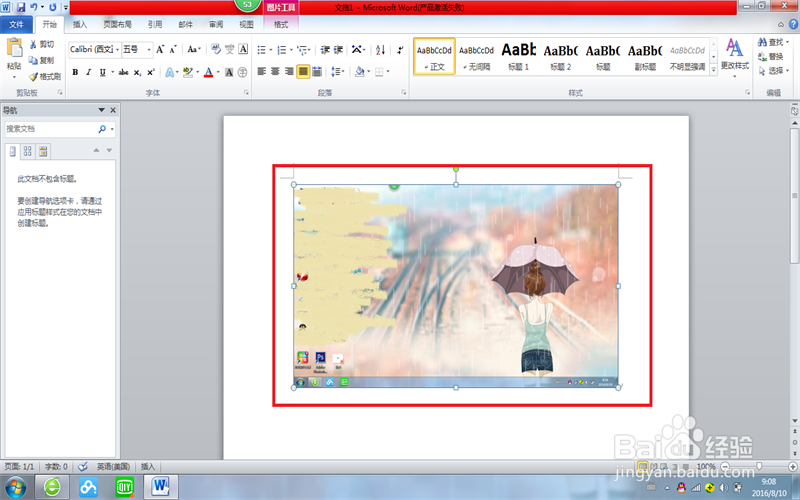Toggle Show paragraph marks icon
The height and width of the screenshot is (500, 800).
401,49
